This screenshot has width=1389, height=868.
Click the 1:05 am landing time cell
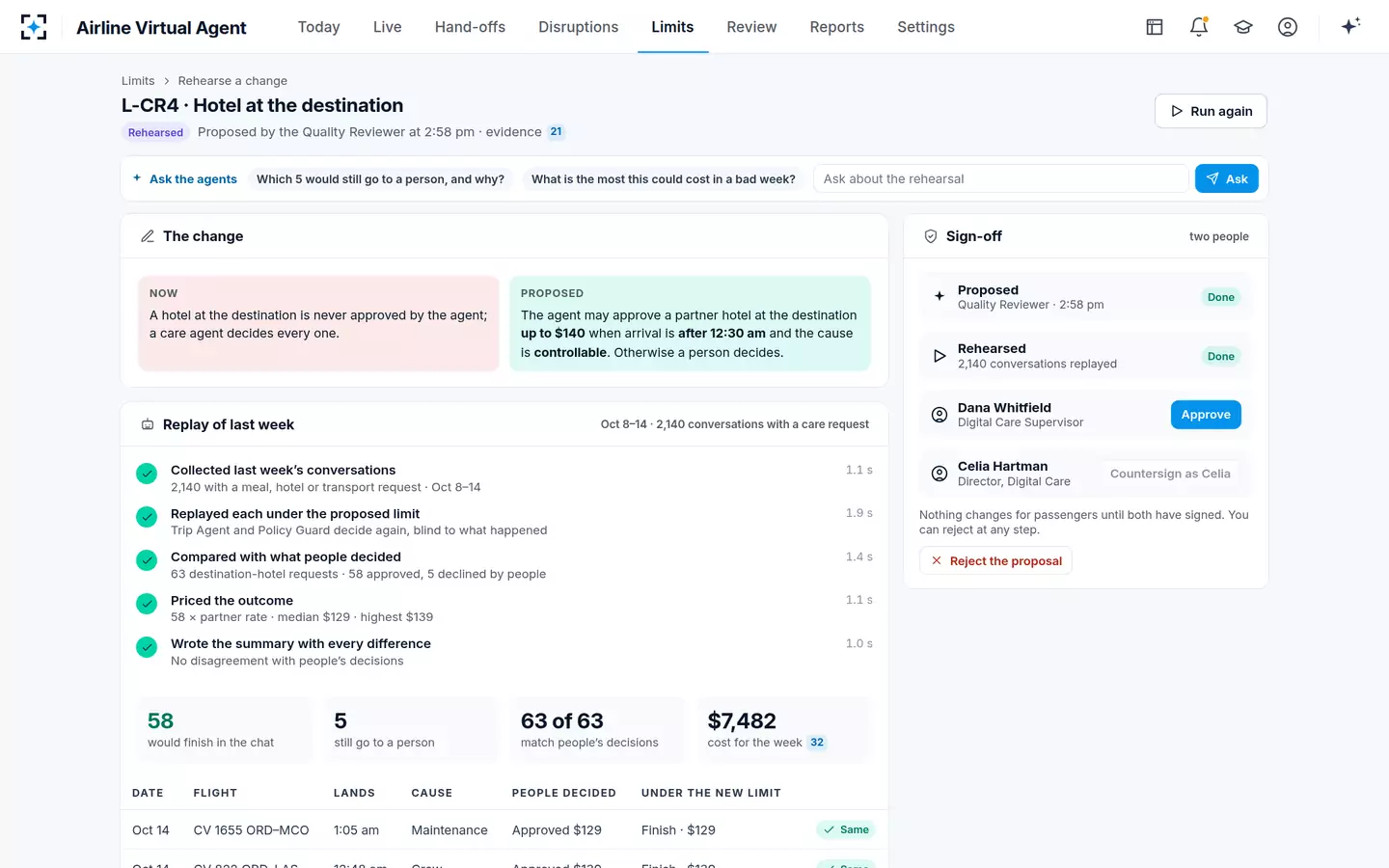point(356,830)
